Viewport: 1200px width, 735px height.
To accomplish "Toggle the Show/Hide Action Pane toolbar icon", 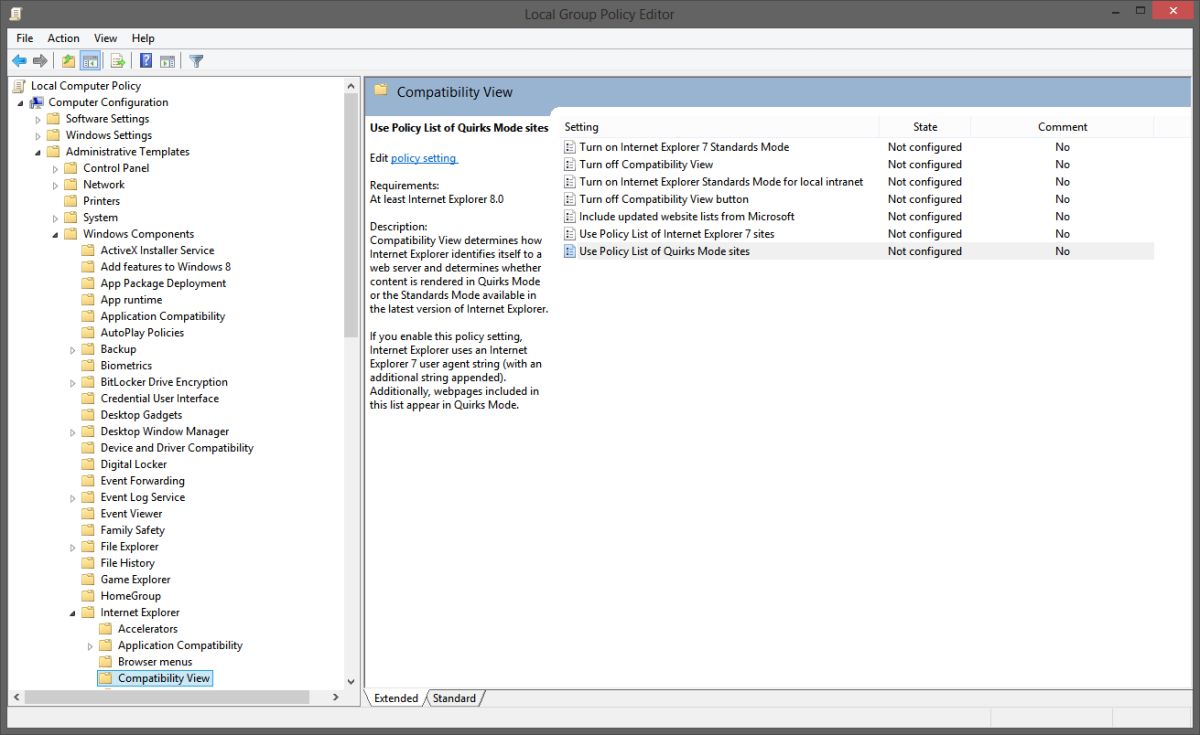I will (x=168, y=61).
